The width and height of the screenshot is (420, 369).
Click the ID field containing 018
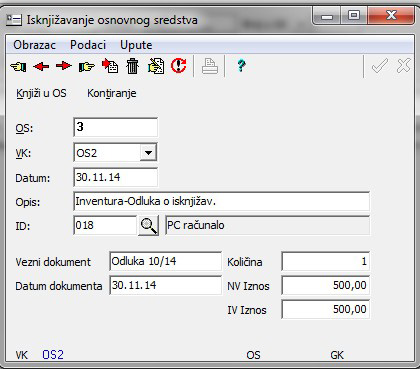pos(105,225)
